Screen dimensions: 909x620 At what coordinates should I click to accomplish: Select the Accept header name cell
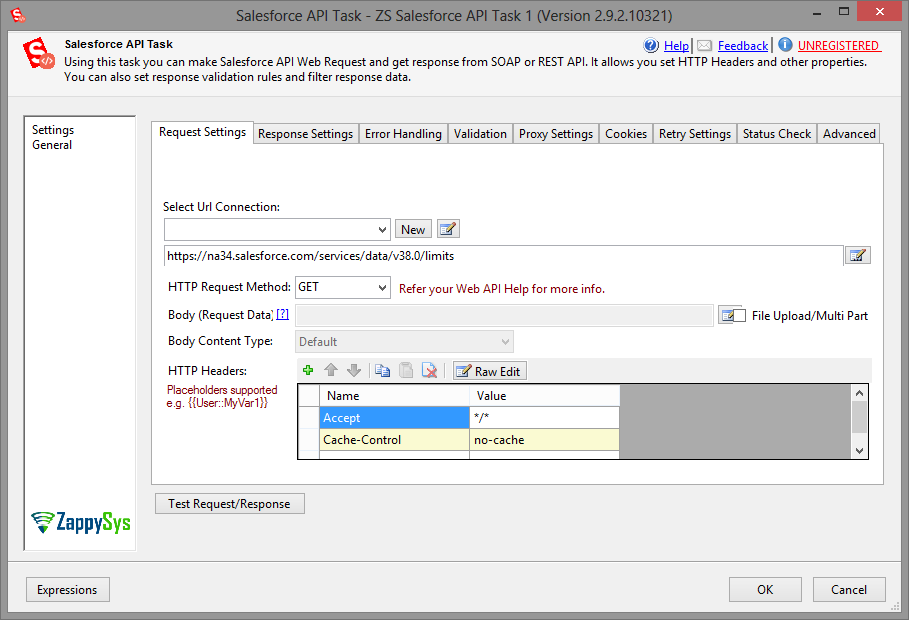[x=394, y=418]
